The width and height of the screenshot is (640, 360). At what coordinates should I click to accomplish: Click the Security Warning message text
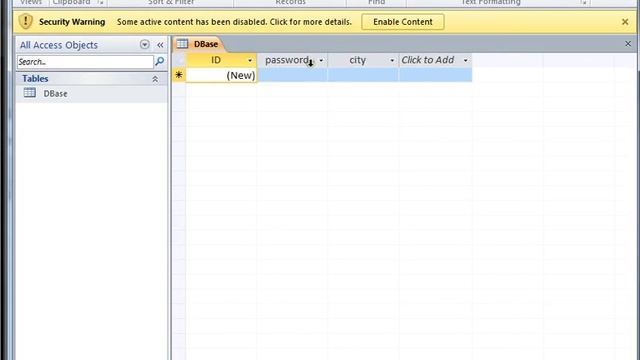click(x=234, y=22)
